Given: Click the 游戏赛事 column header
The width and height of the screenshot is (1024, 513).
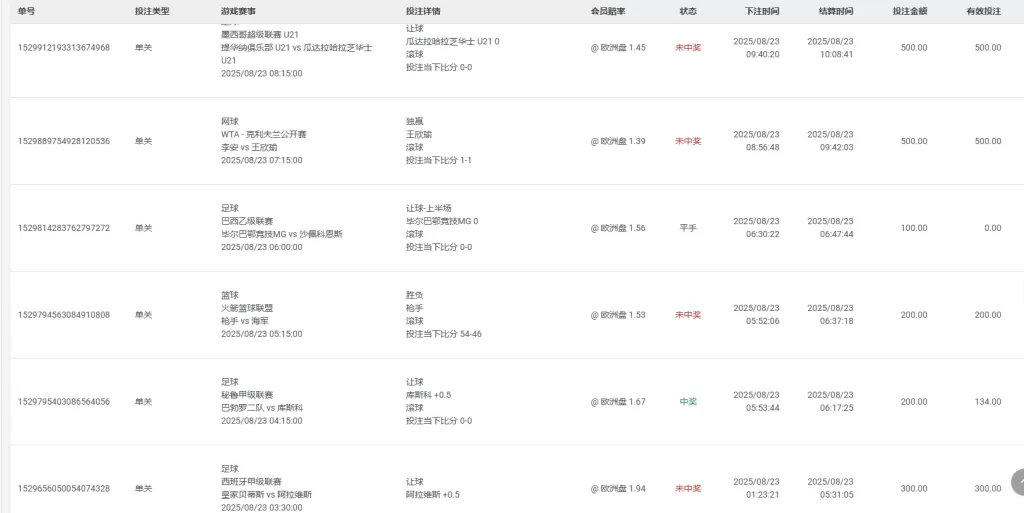Looking at the screenshot, I should coord(238,11).
